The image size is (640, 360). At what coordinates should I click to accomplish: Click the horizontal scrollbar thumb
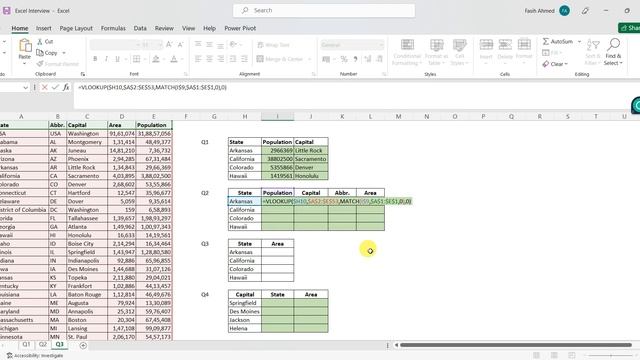516,345
